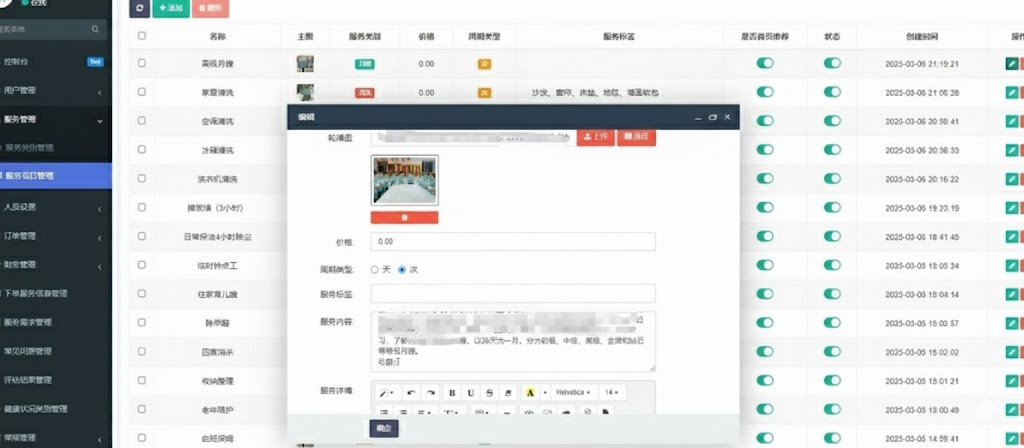Viewport: 1024px width, 448px height.
Task: Click the refresh icon above the table
Action: 139,8
